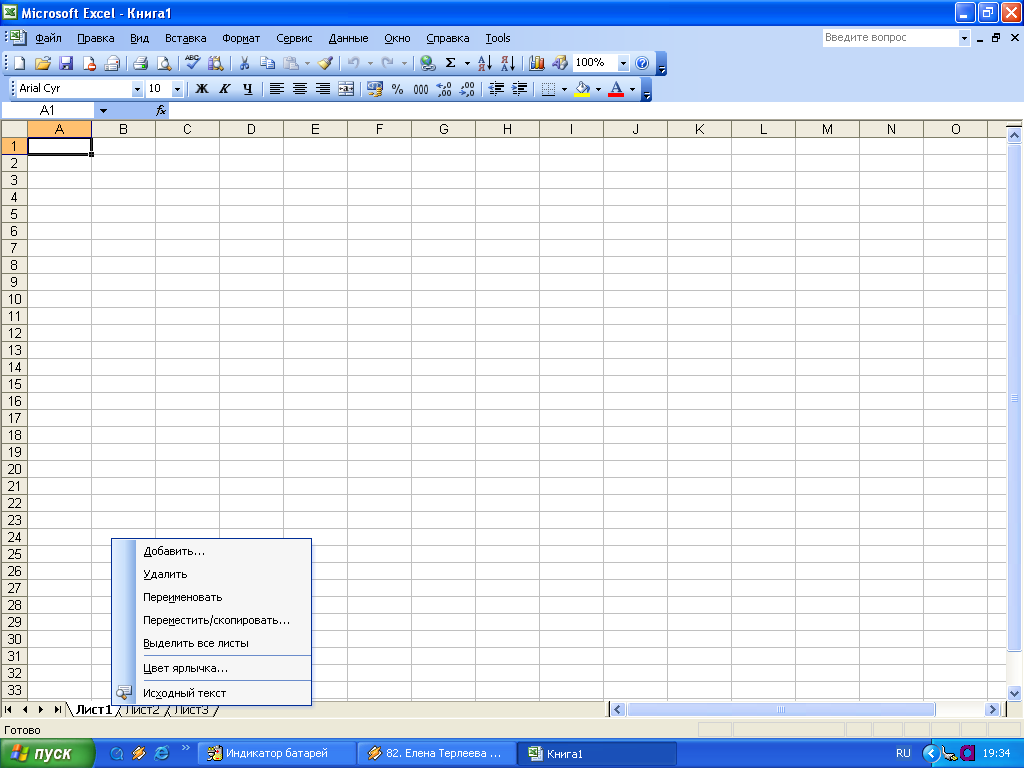This screenshot has height=768, width=1024.
Task: Merge and center cells icon
Action: pos(346,89)
